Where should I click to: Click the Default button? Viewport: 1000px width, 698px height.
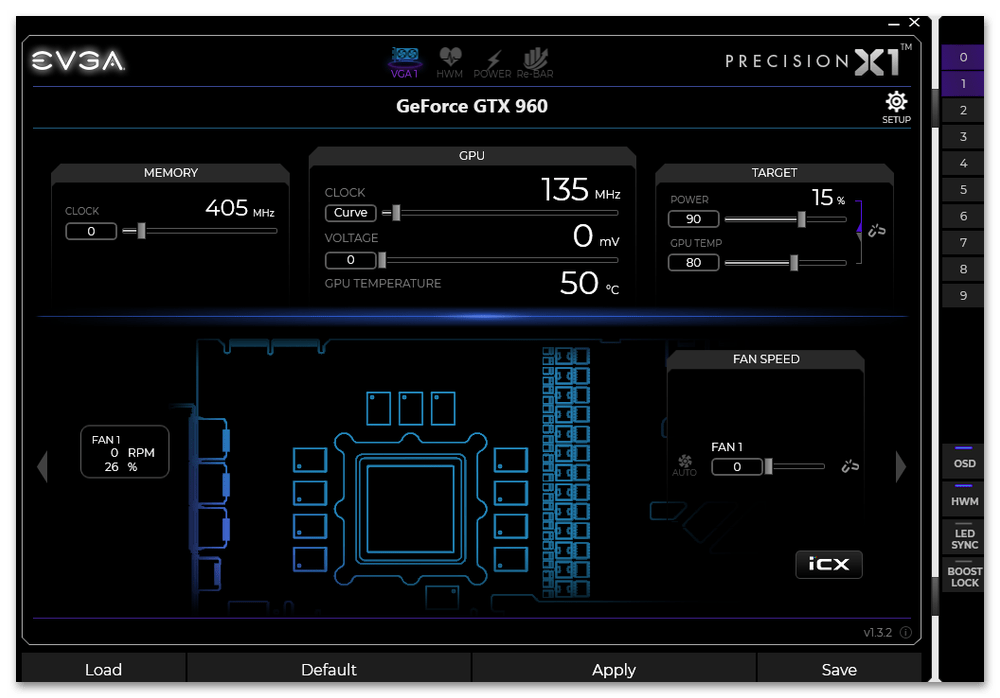click(328, 670)
